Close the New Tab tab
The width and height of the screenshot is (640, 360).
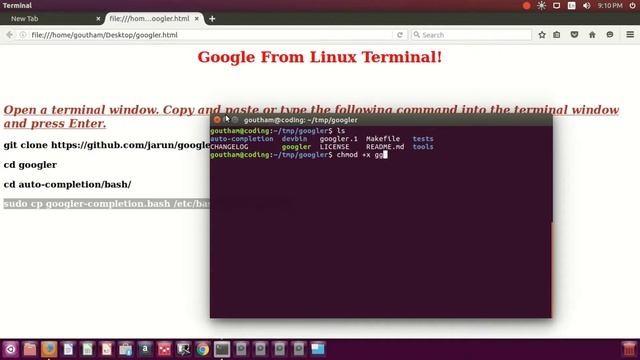(98, 19)
